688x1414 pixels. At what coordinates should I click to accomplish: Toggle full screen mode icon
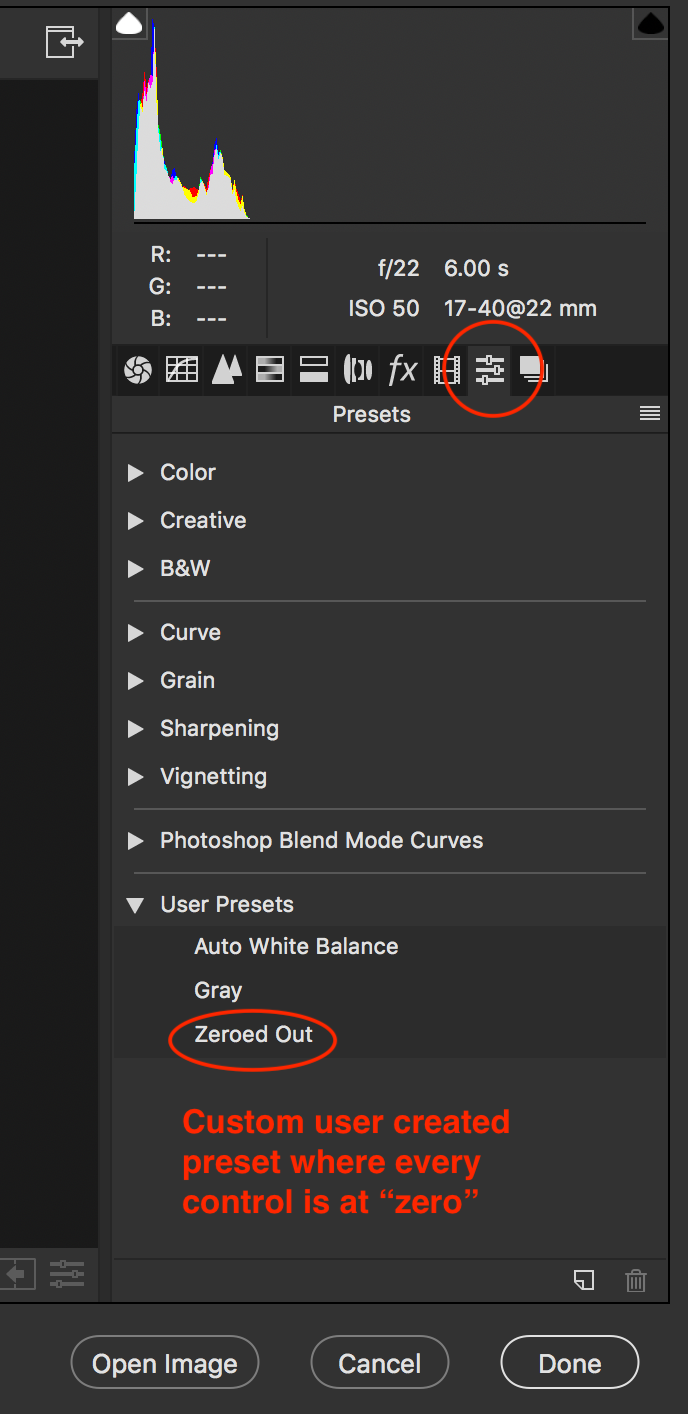coord(62,42)
